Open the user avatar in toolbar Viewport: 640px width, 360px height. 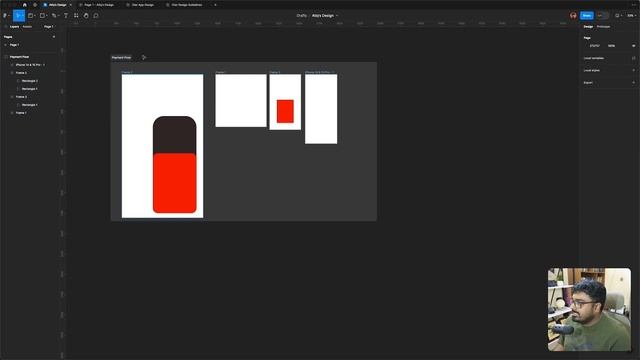(x=573, y=16)
